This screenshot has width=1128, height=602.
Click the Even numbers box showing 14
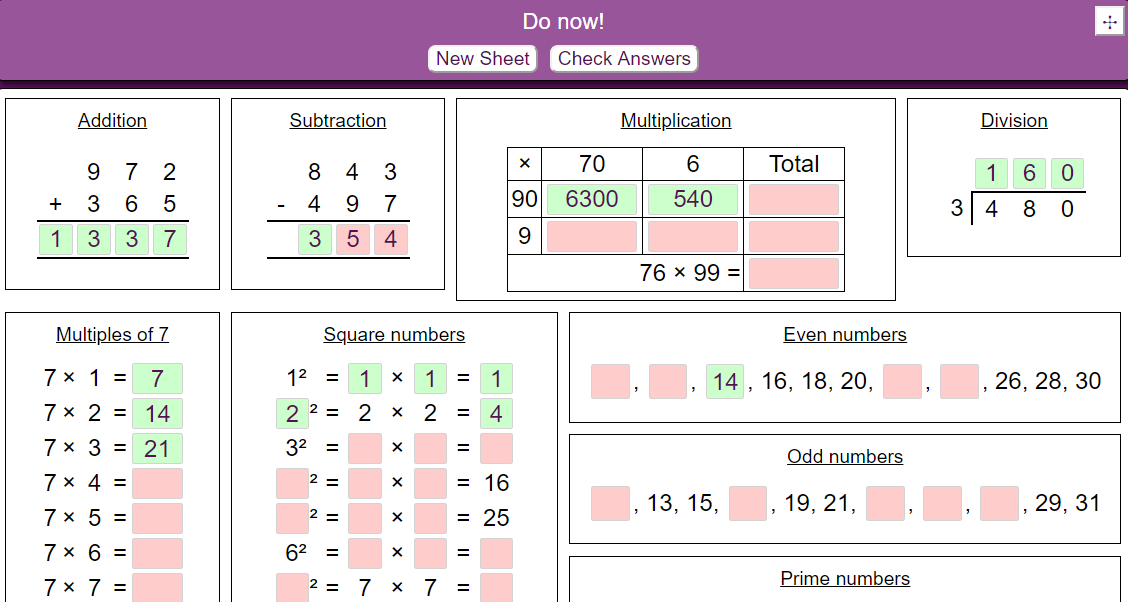[x=725, y=381]
